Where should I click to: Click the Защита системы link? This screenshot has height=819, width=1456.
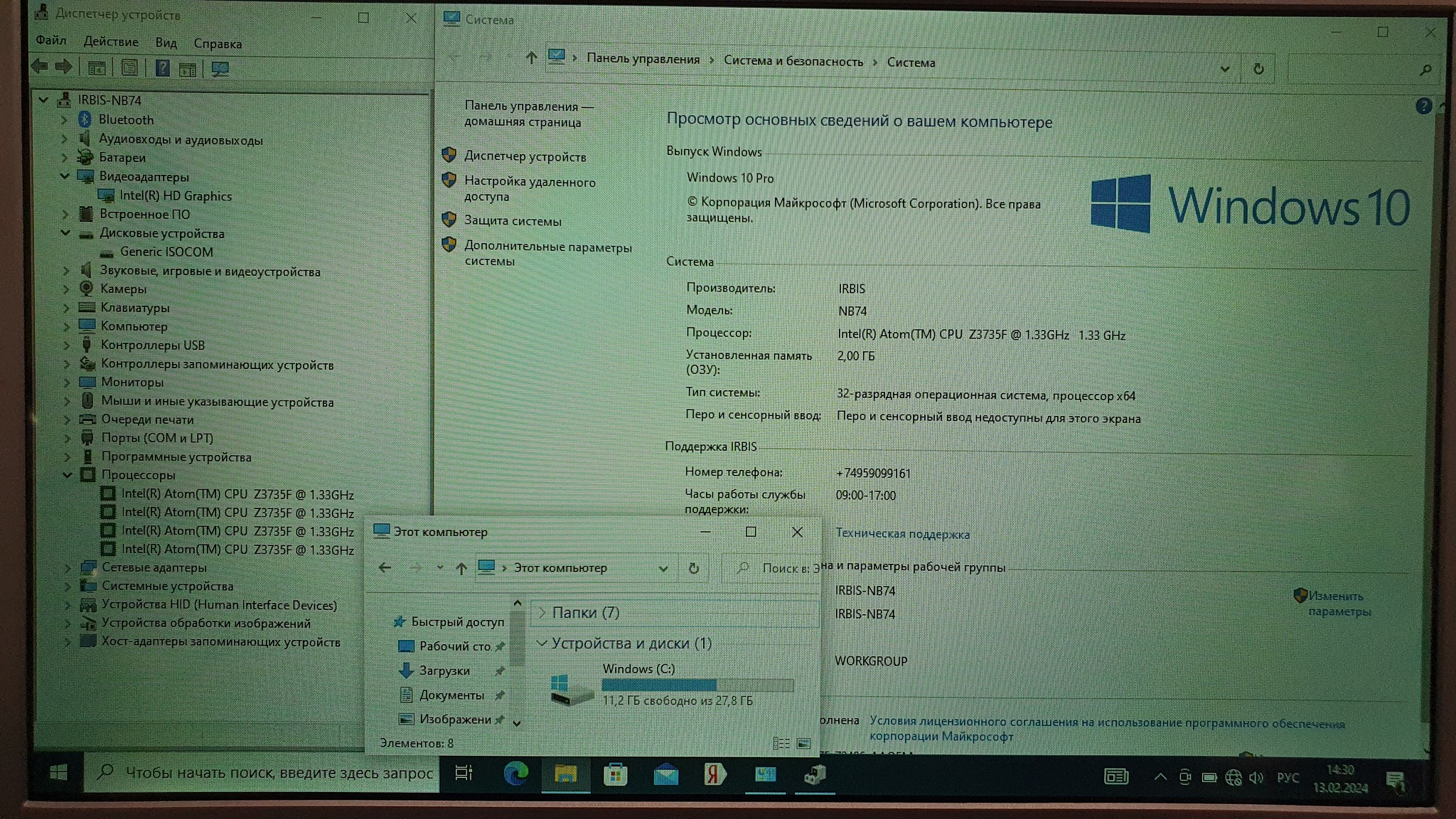[x=513, y=221]
